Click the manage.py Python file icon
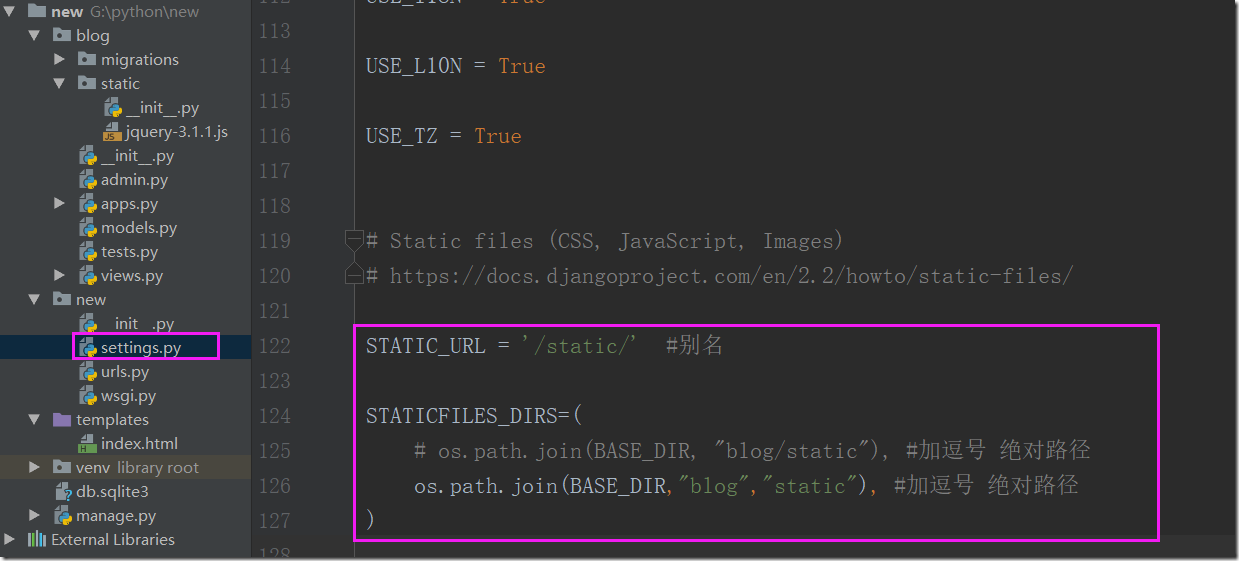 click(63, 516)
